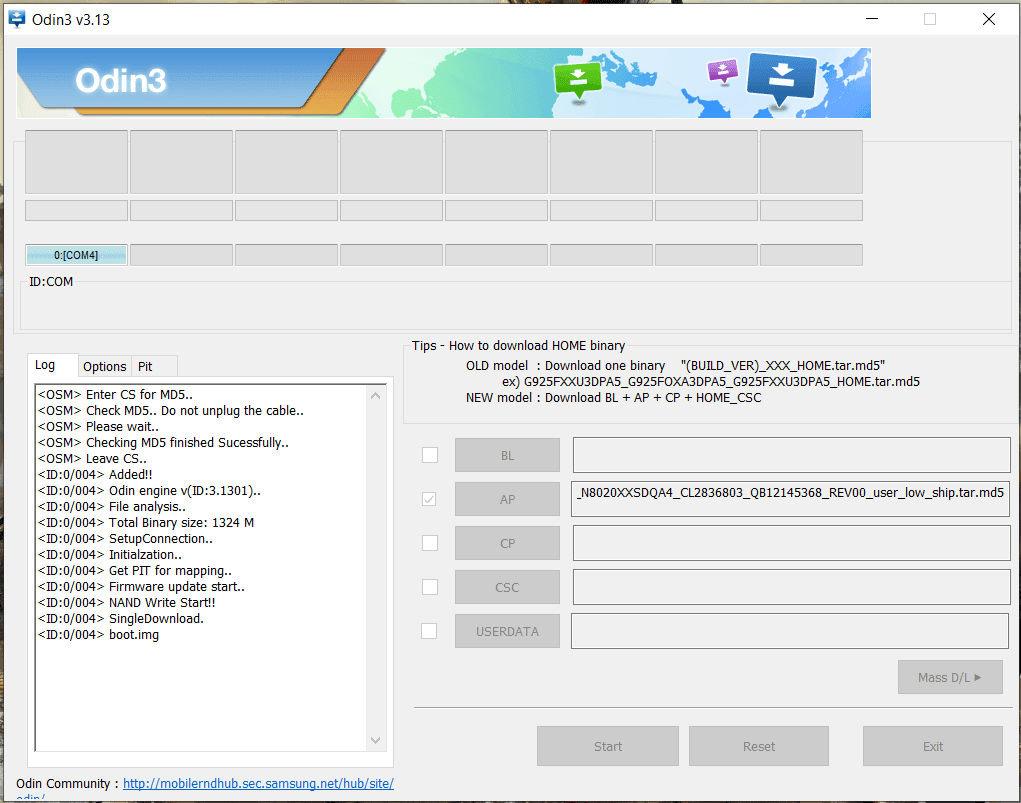Toggle the CP checkbox
Viewport: 1021px width, 803px height.
coord(430,542)
